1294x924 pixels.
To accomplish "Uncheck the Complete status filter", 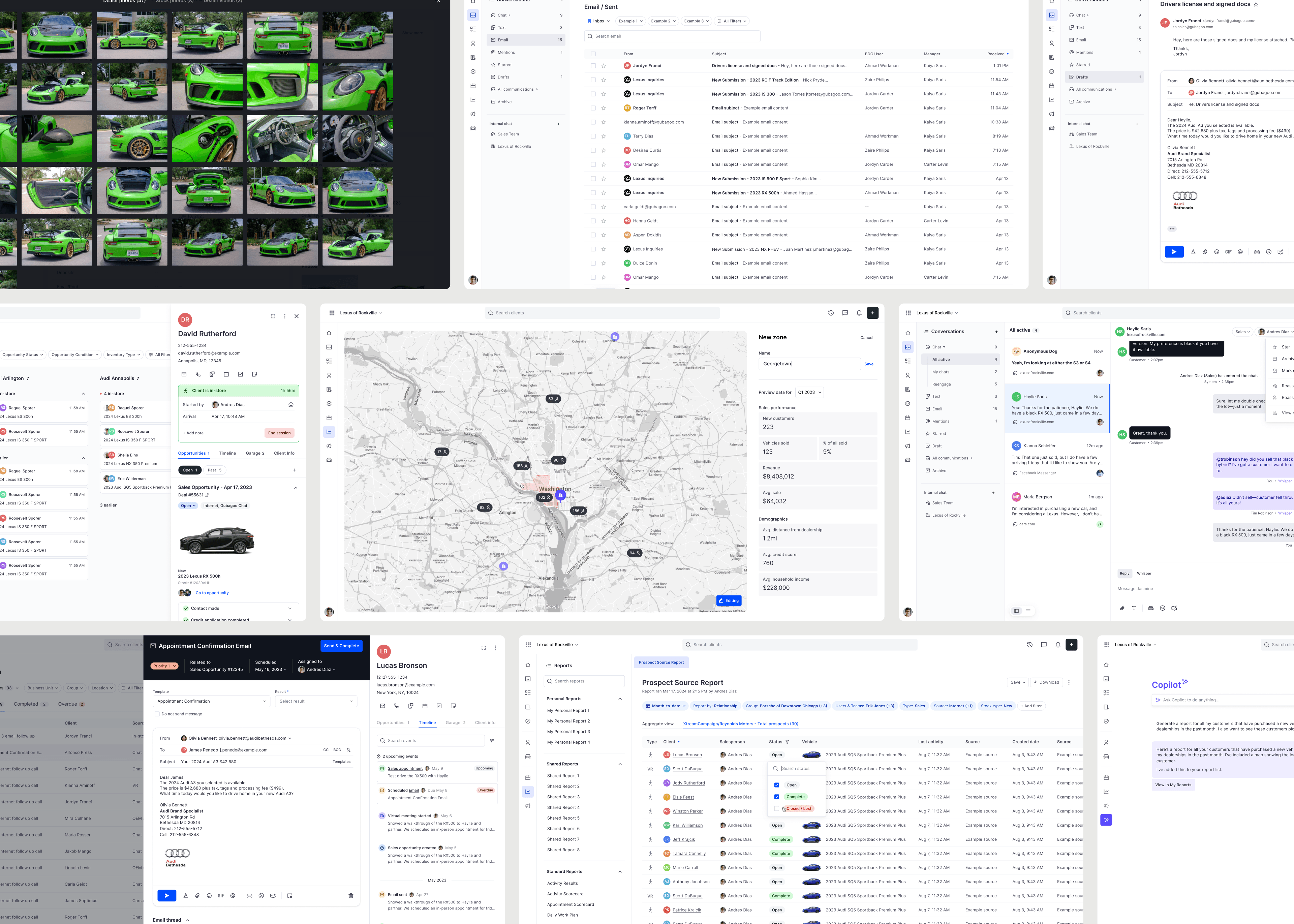I will coord(777,797).
